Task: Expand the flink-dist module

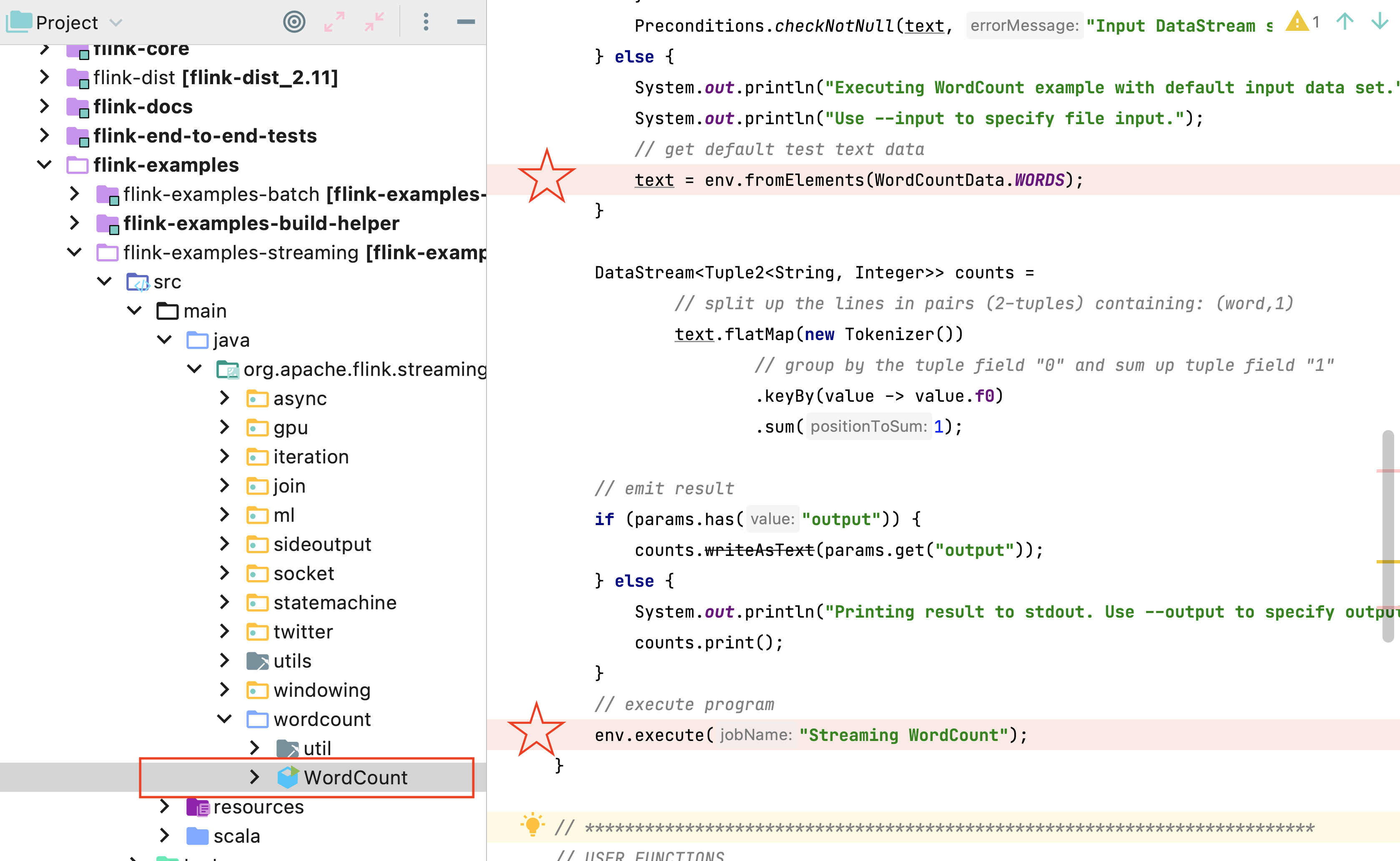Action: 45,78
